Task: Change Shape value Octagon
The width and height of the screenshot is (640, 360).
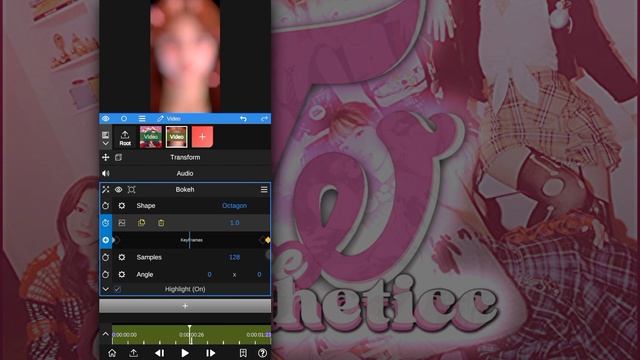Action: (x=234, y=206)
